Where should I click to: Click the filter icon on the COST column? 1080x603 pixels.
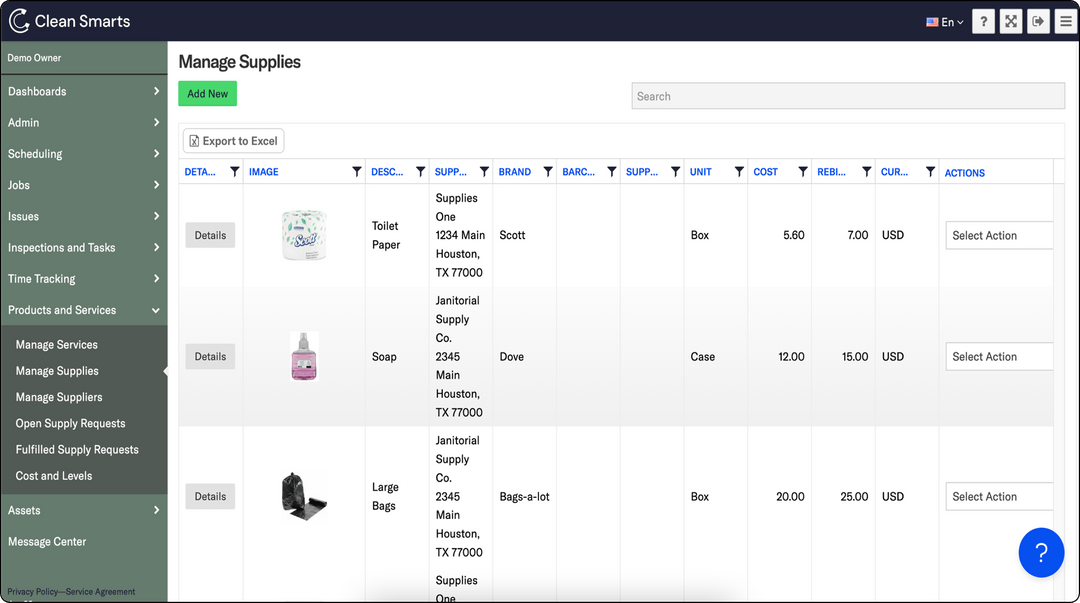point(803,171)
